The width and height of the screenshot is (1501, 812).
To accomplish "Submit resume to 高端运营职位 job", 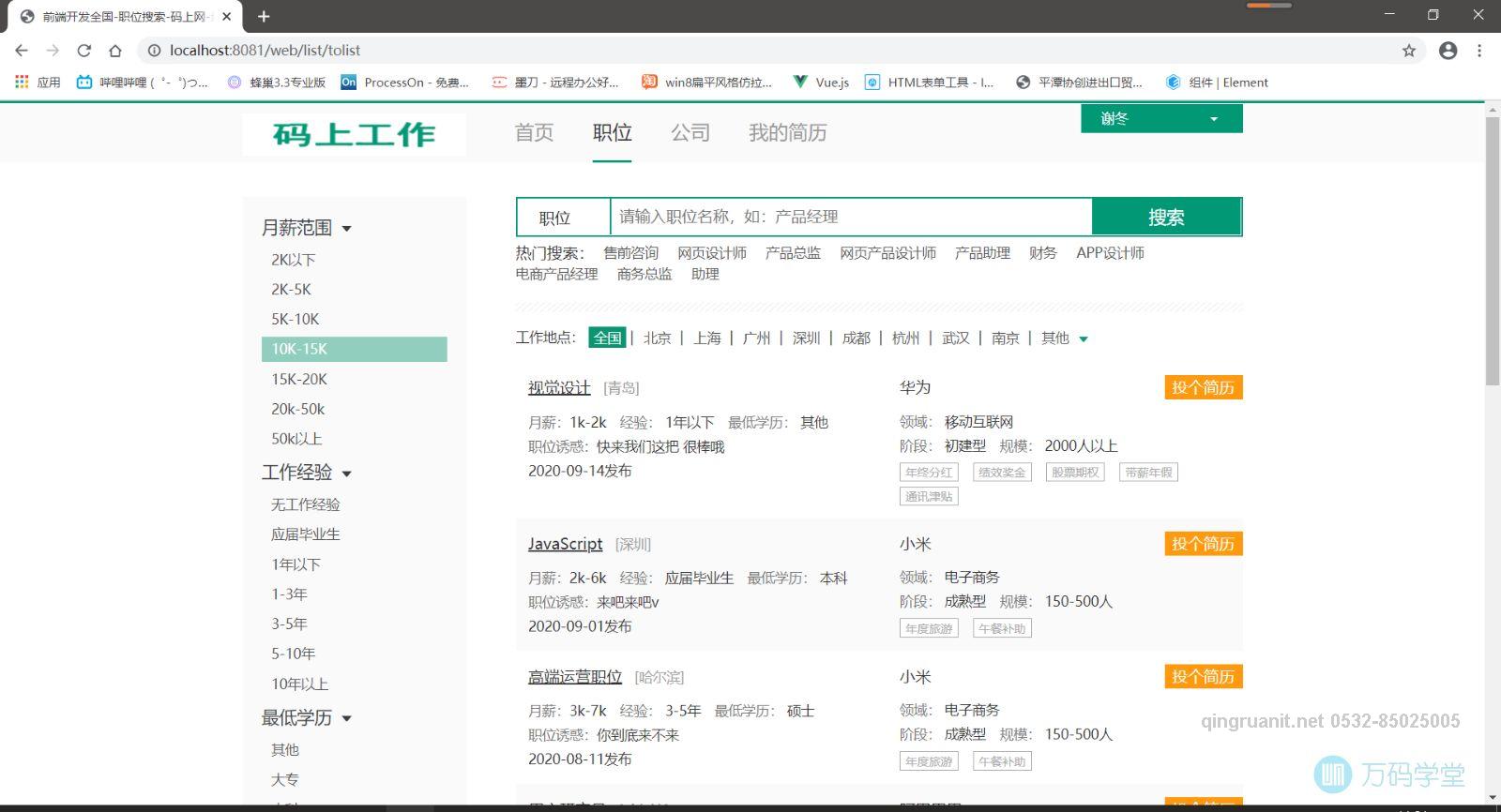I will 1204,677.
